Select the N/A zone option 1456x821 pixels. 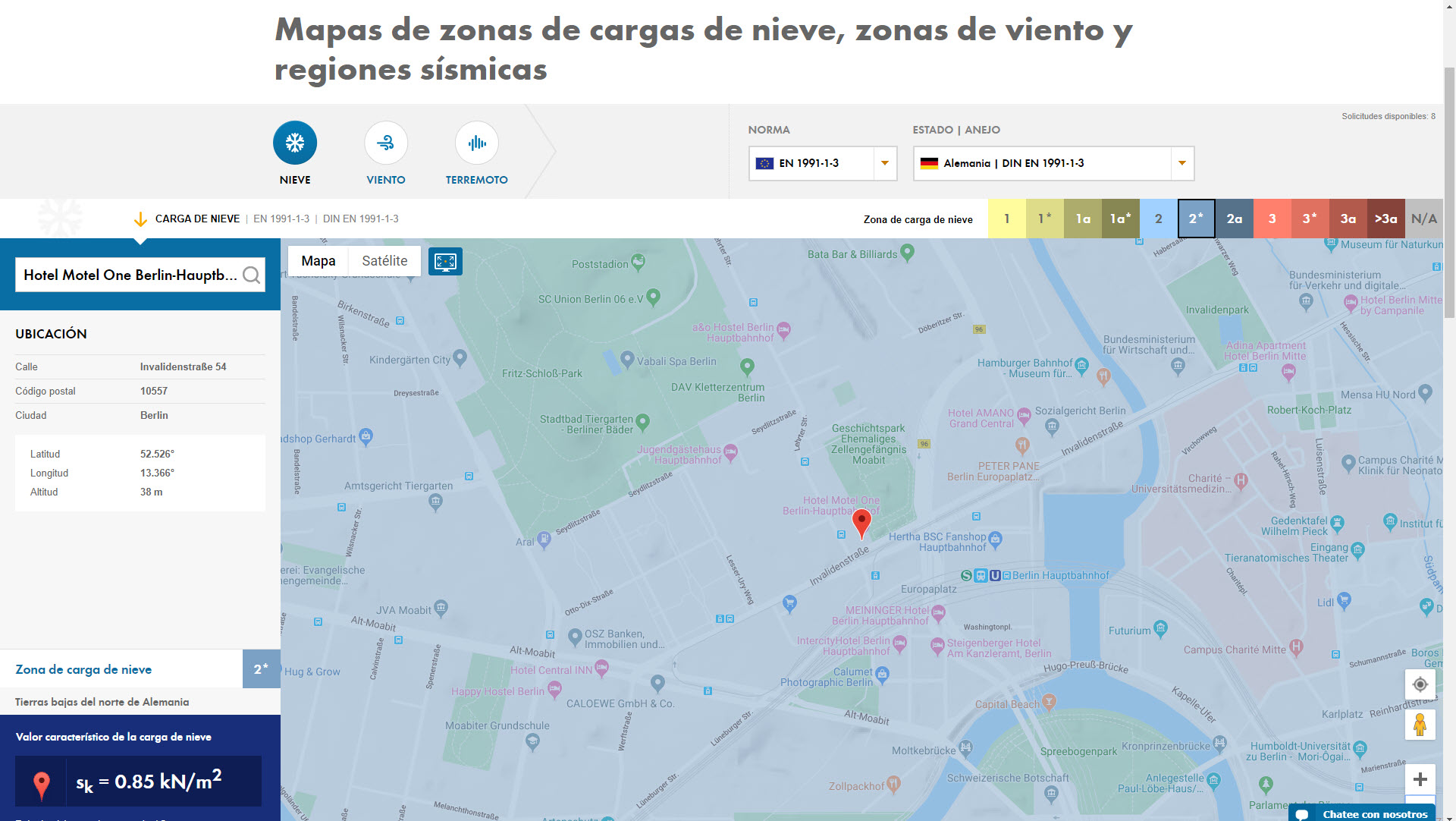point(1425,219)
